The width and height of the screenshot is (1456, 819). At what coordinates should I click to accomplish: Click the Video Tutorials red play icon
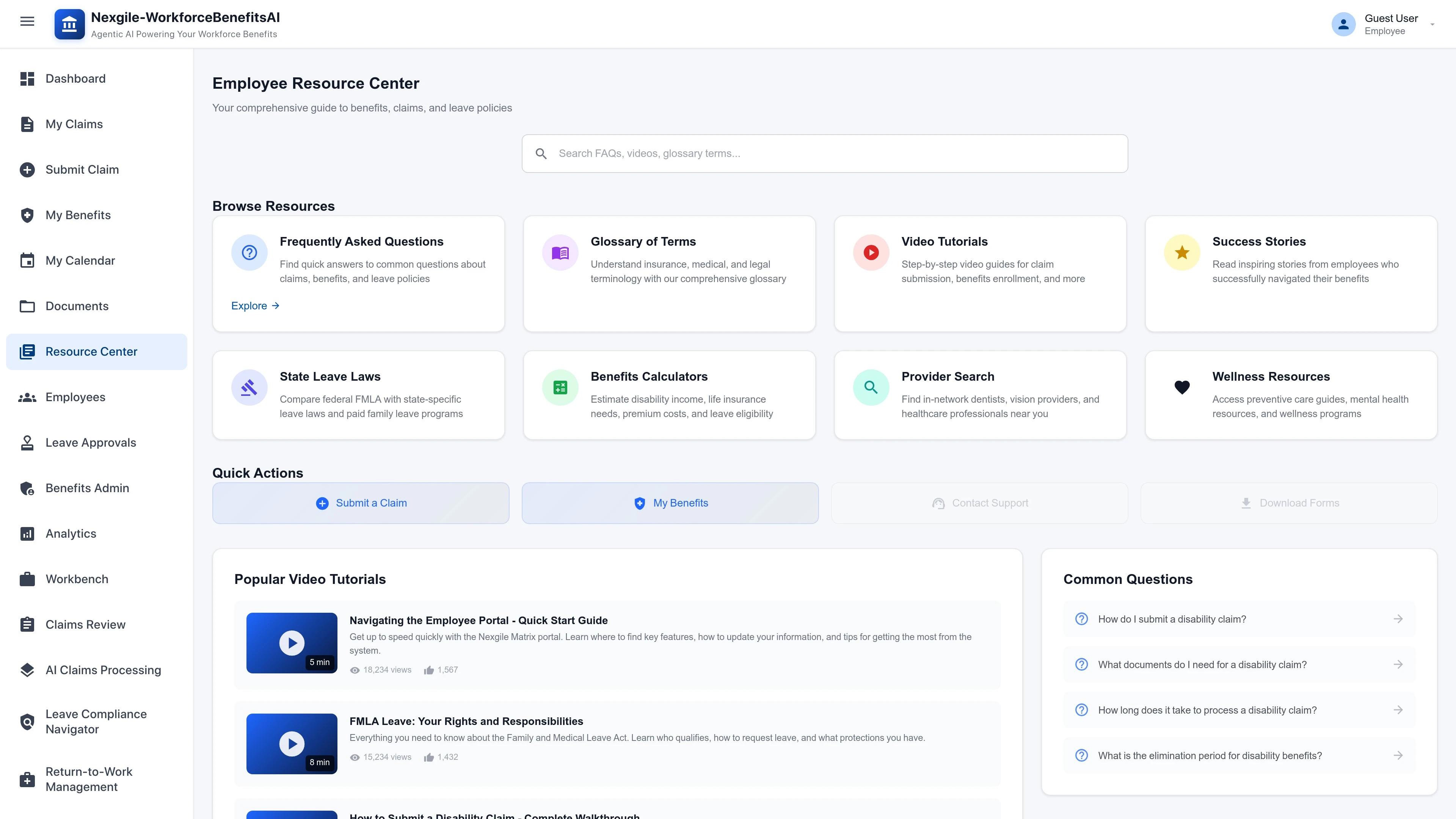coord(871,253)
